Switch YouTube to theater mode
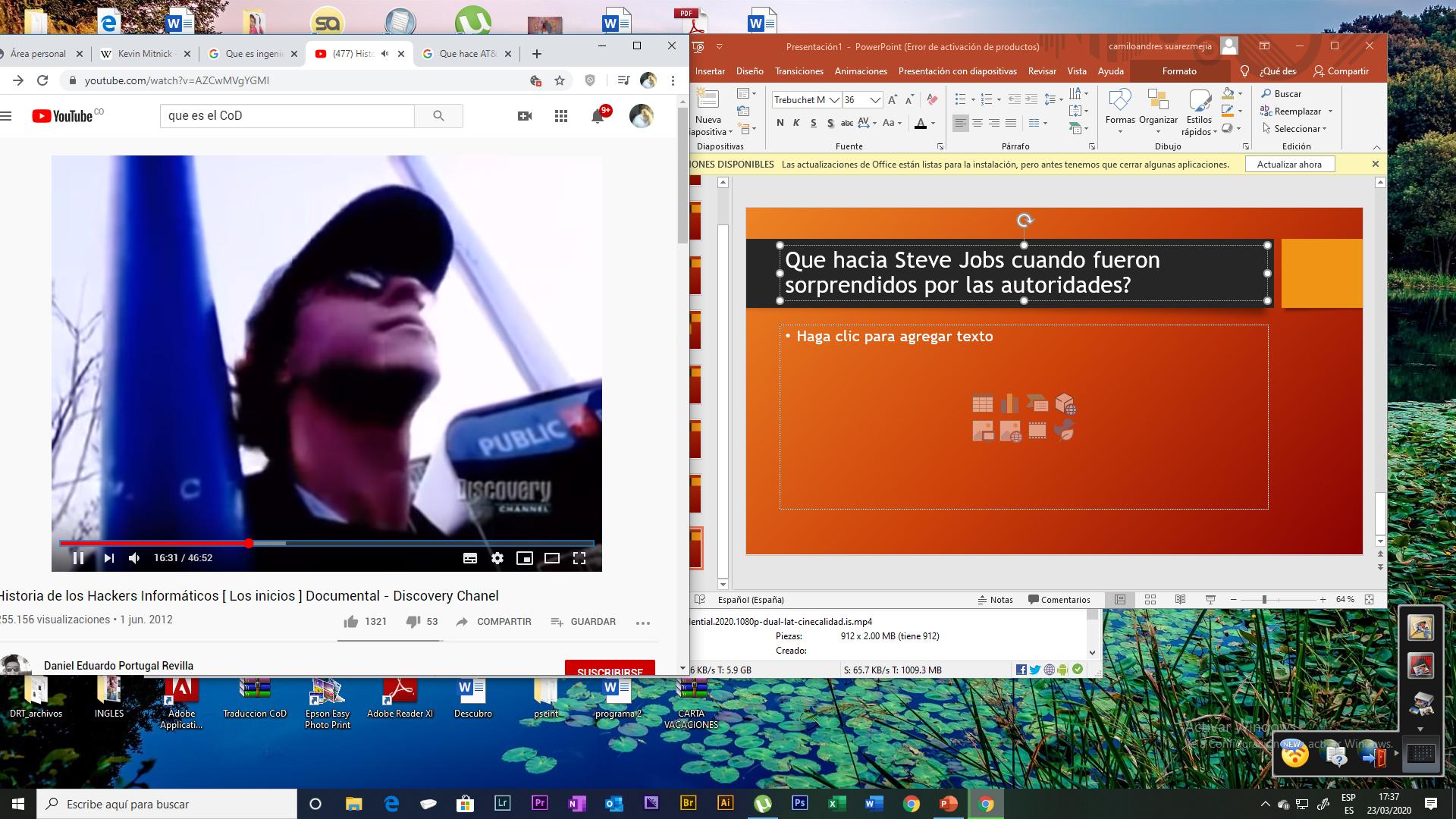The image size is (1456, 819). point(552,558)
